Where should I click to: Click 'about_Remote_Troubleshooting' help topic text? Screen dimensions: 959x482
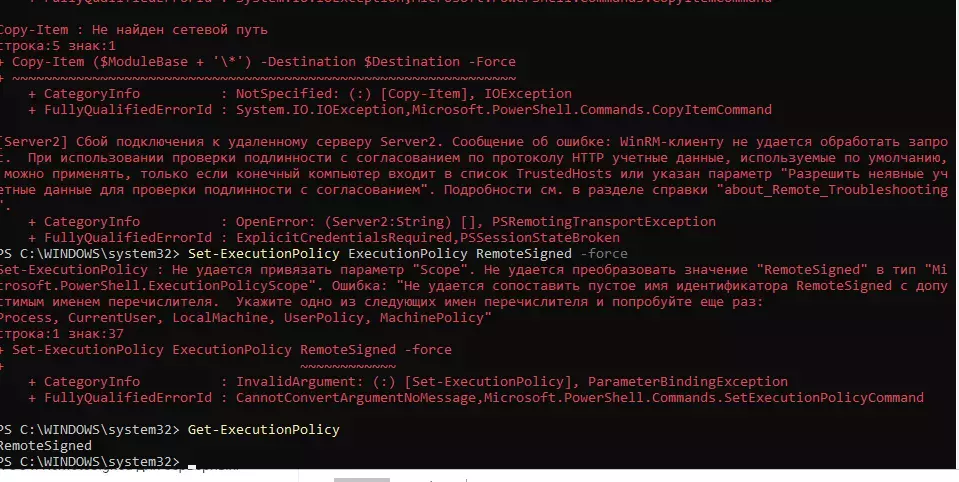coord(836,189)
